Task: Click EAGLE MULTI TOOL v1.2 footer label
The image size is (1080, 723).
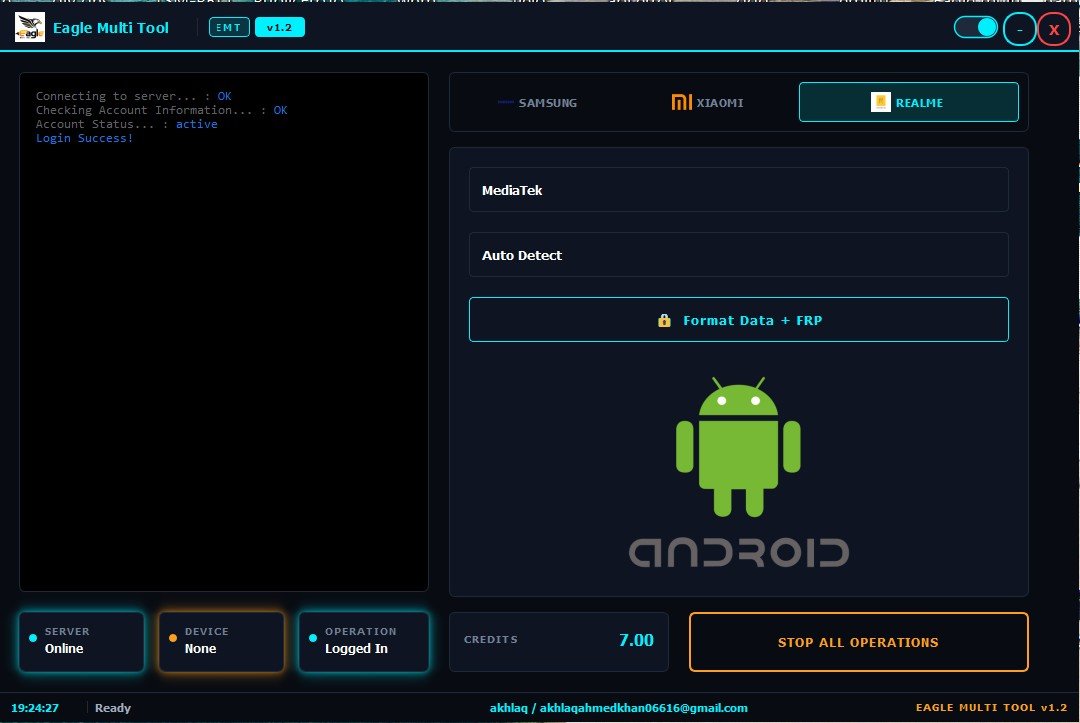Action: pos(991,708)
